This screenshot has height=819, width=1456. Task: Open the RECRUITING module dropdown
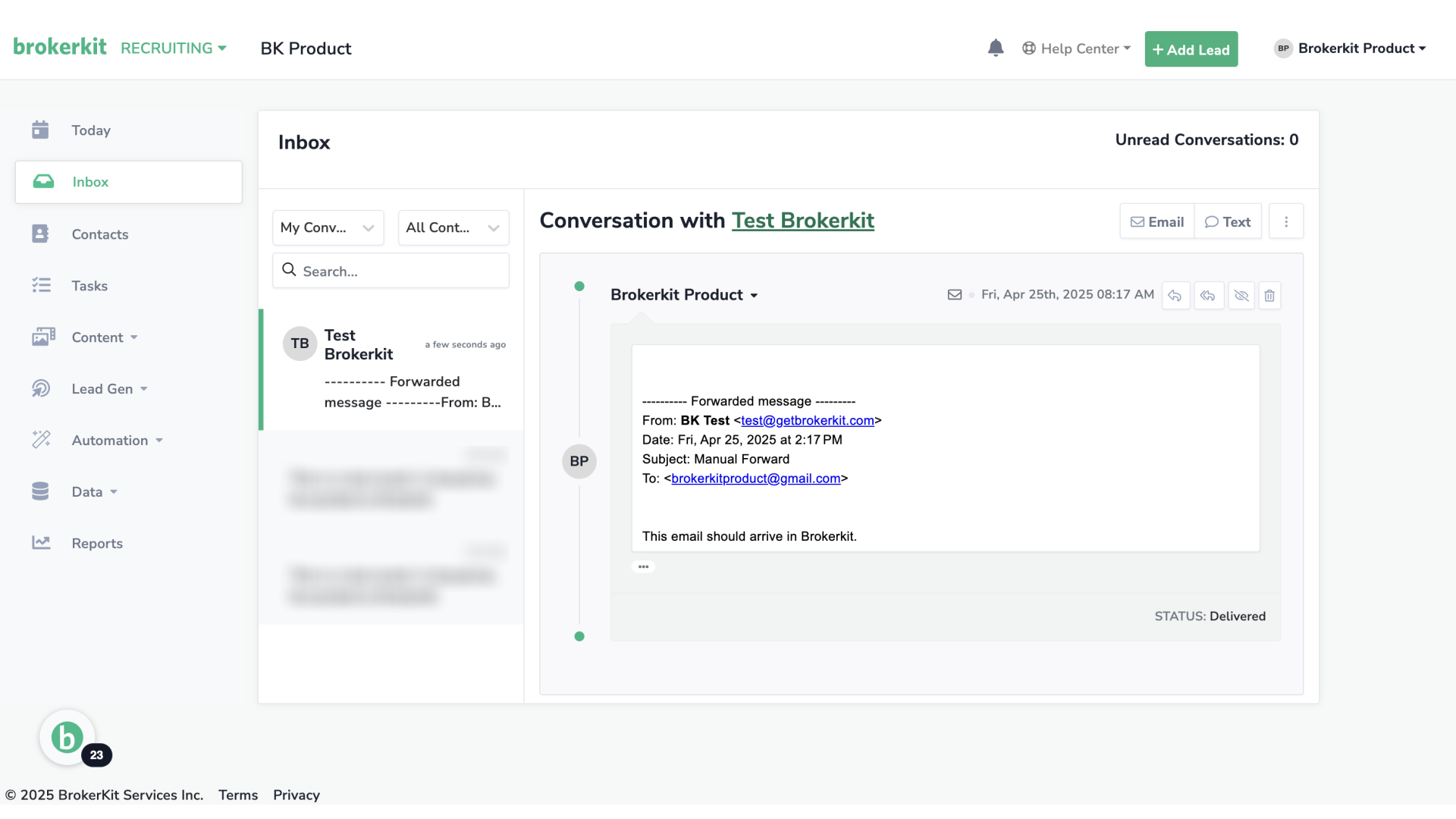coord(174,48)
